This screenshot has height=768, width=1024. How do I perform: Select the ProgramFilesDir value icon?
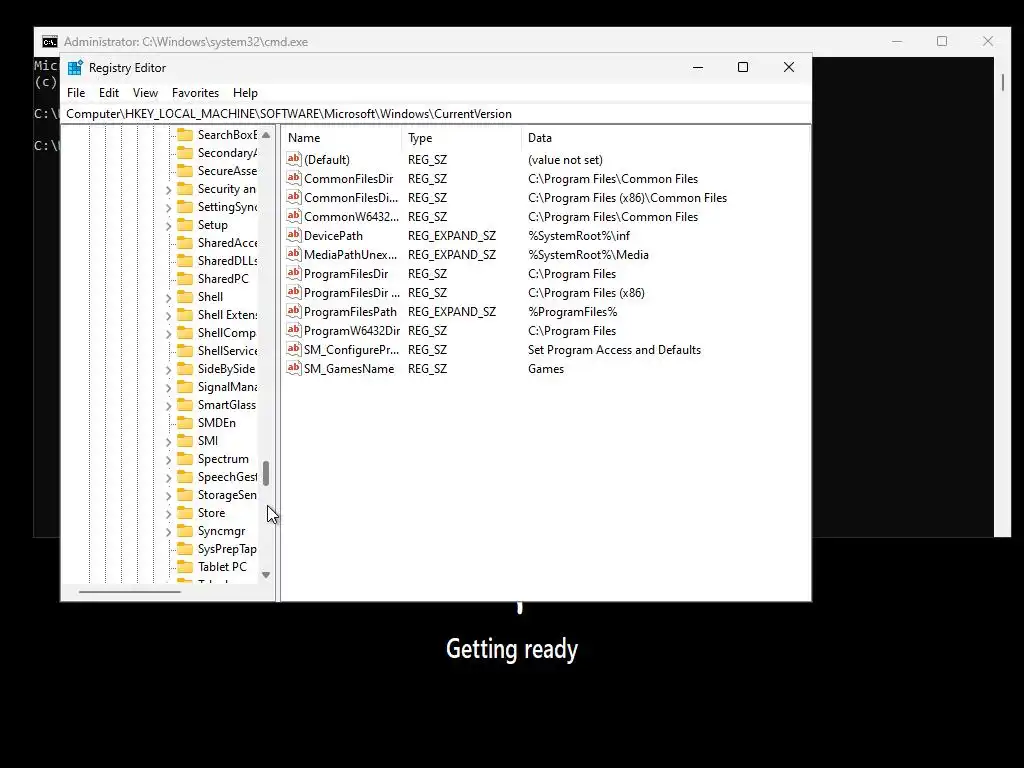[x=294, y=273]
